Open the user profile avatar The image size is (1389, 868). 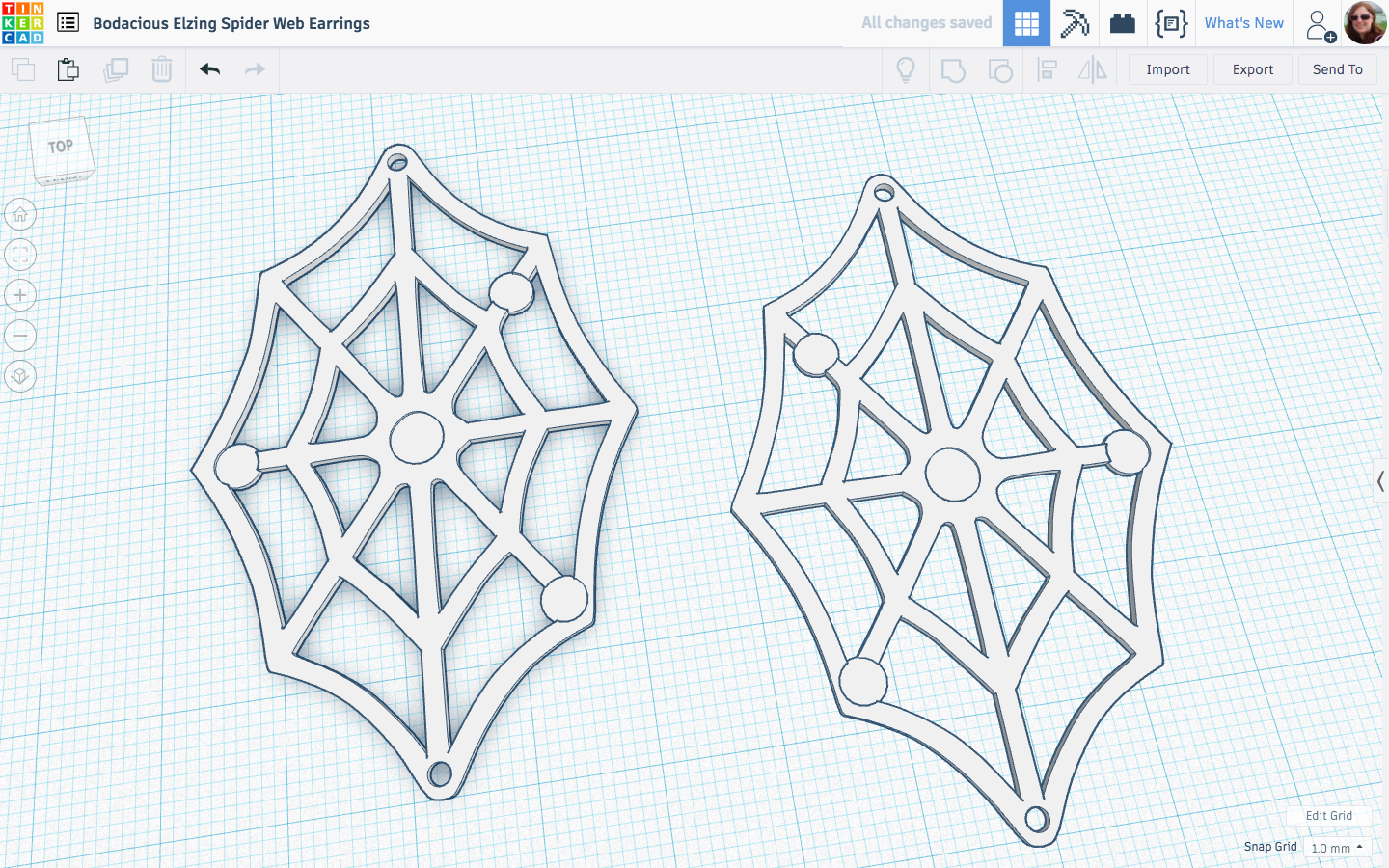point(1365,23)
